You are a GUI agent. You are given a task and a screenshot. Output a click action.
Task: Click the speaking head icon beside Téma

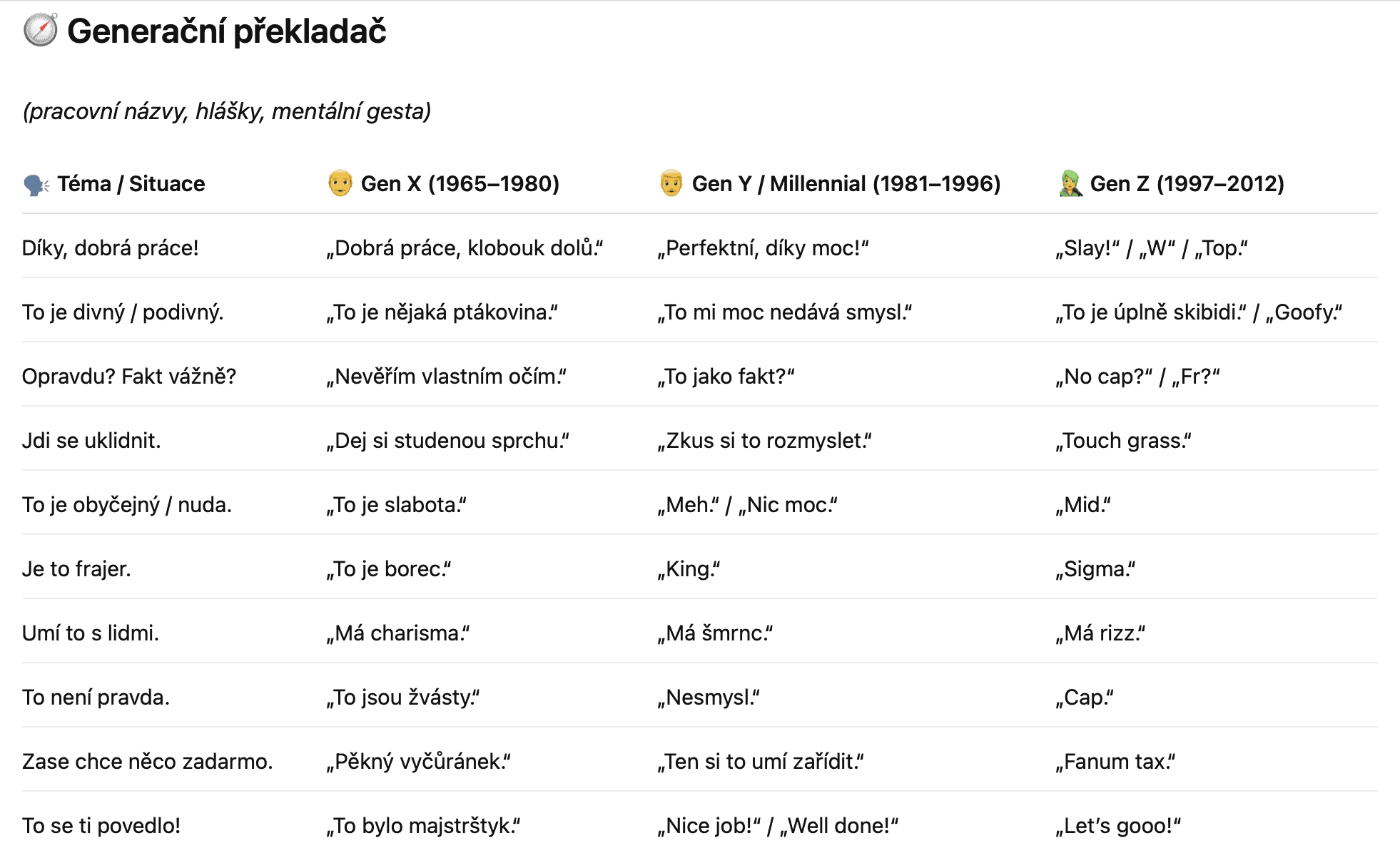point(36,185)
